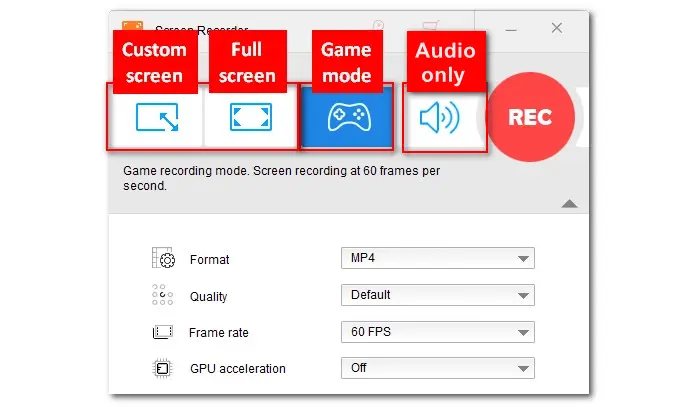This screenshot has width=700, height=407.
Task: Click the Quality label text
Action: click(208, 297)
